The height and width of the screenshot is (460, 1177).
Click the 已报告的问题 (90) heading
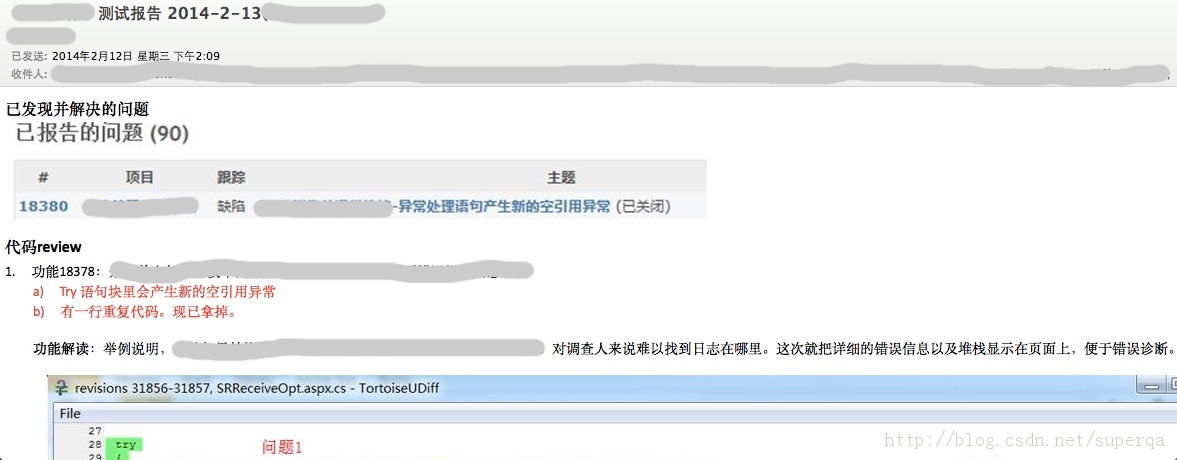(103, 134)
